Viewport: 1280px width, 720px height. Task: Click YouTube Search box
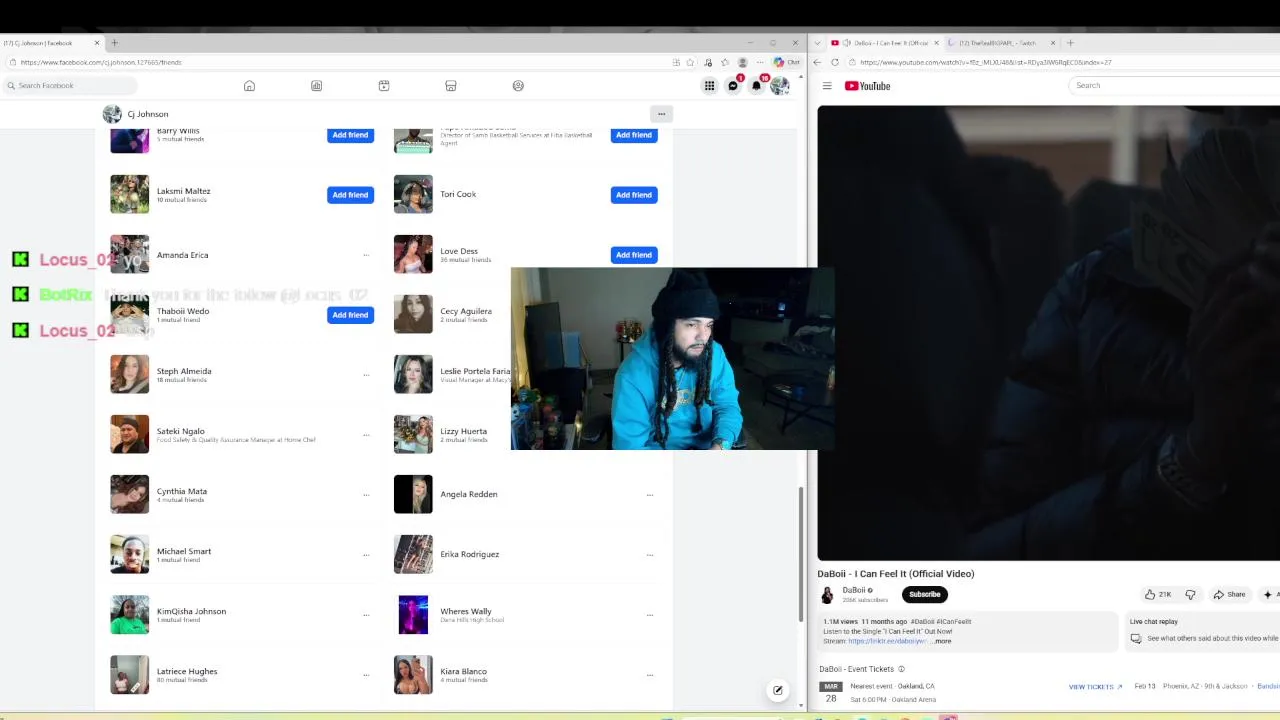(1174, 85)
